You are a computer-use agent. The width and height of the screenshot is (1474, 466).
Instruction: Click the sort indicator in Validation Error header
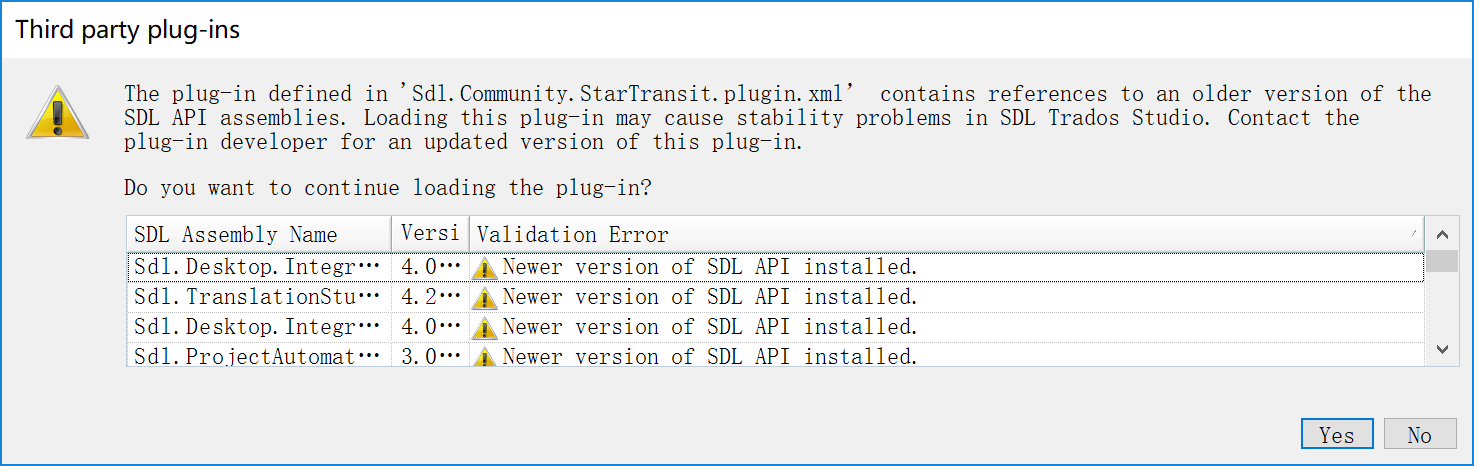(x=1414, y=232)
